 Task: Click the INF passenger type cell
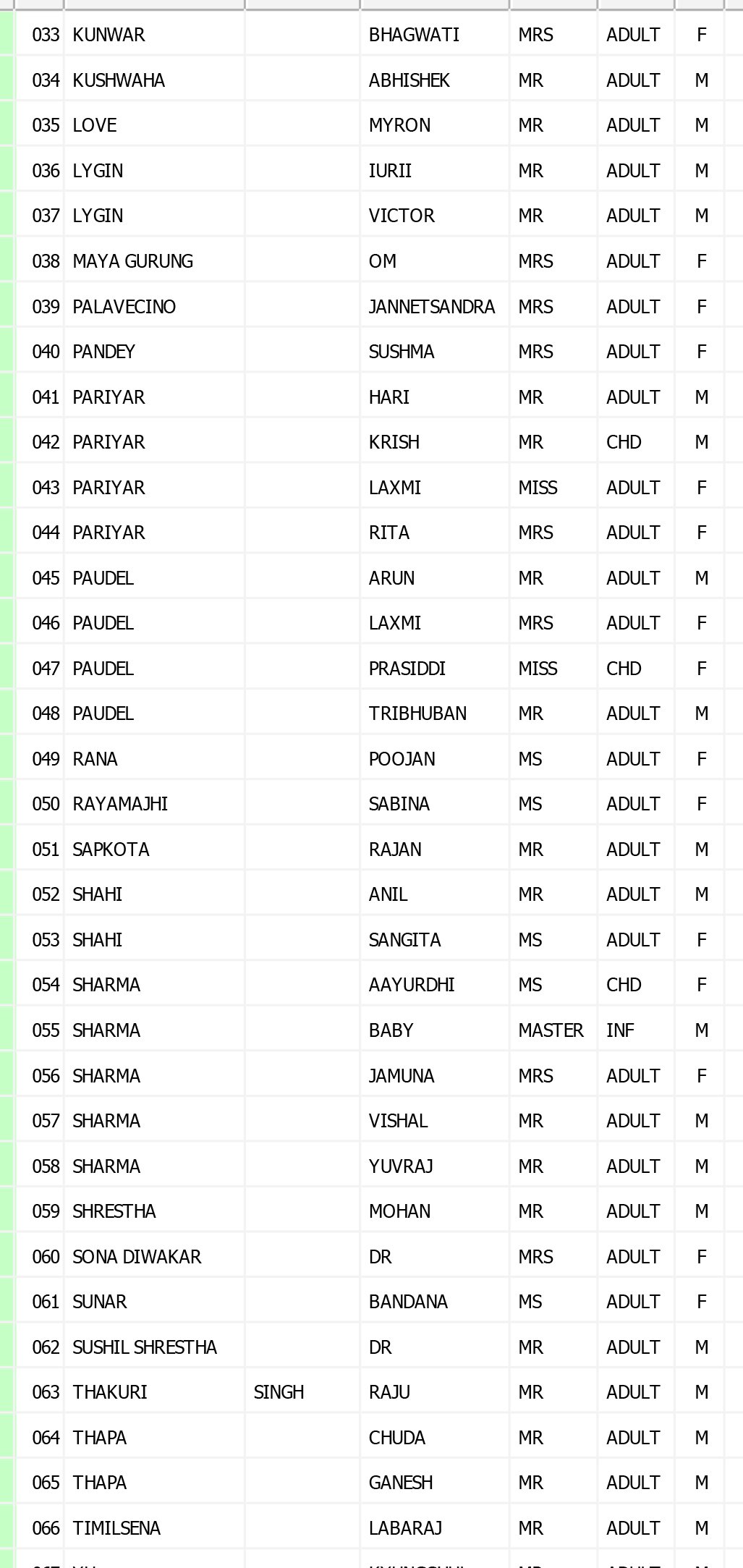coord(620,1030)
